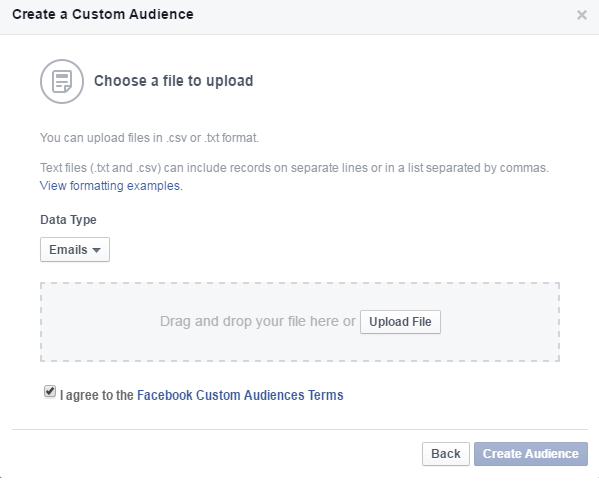Click the divider line above the Back button

[300, 429]
